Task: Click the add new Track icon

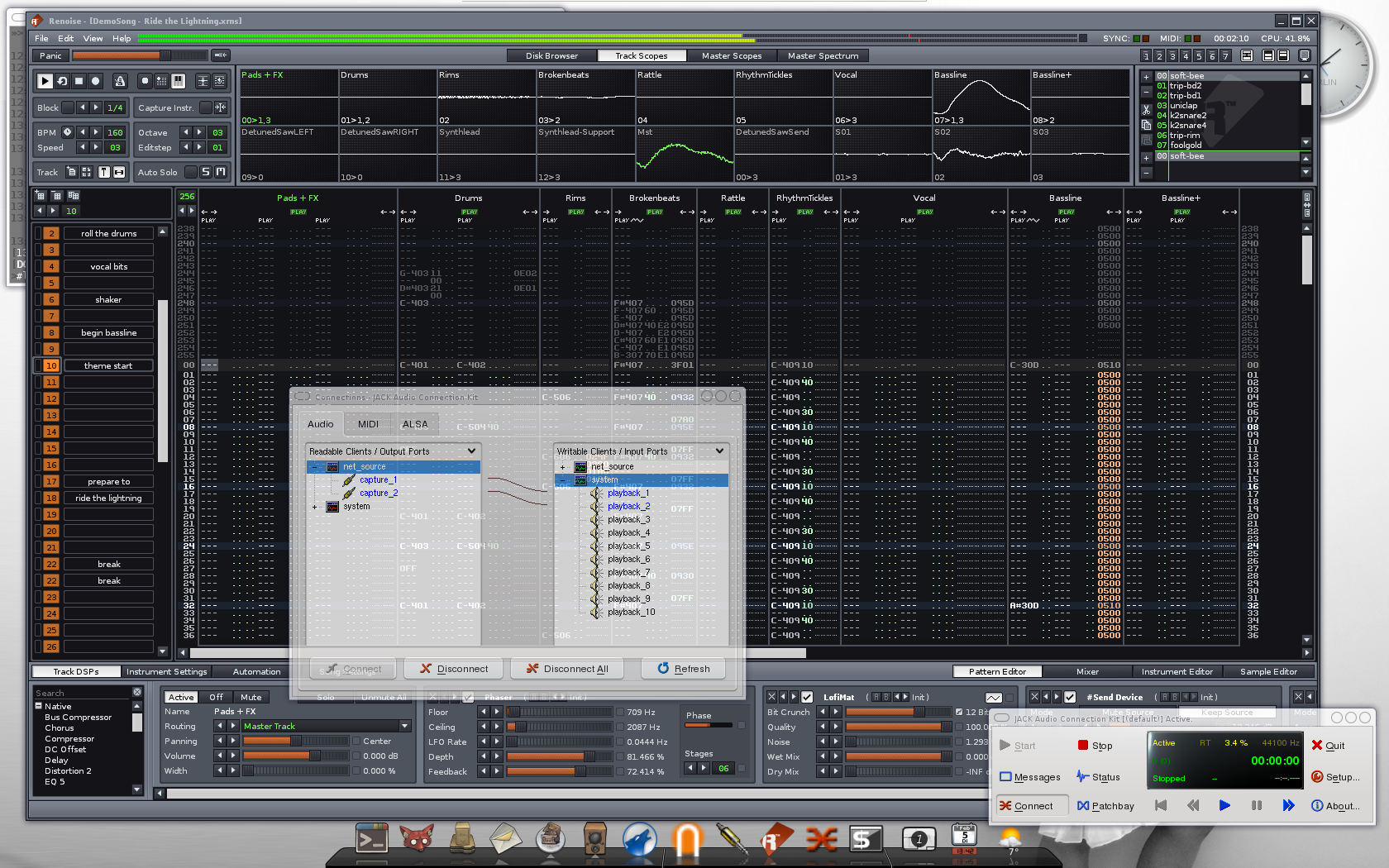Action: click(x=72, y=172)
